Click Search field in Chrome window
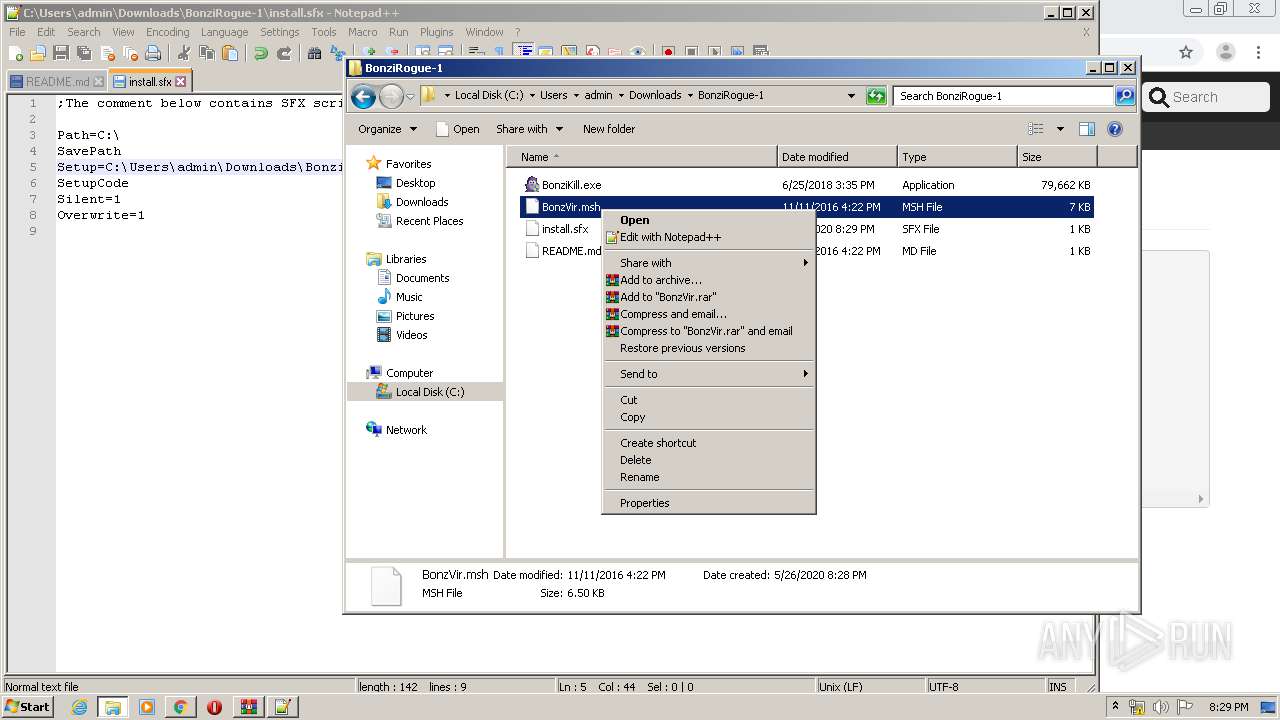Viewport: 1280px width, 720px height. tap(1207, 97)
